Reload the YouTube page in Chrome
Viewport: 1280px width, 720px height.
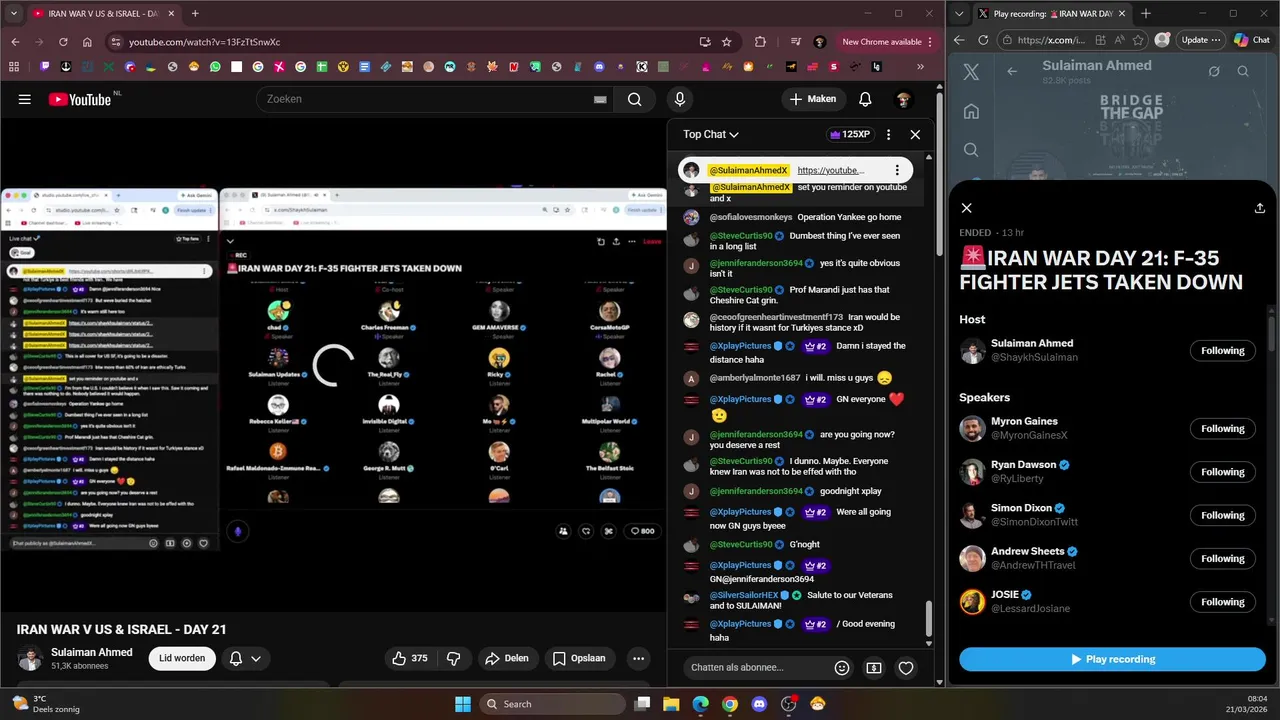tap(63, 42)
